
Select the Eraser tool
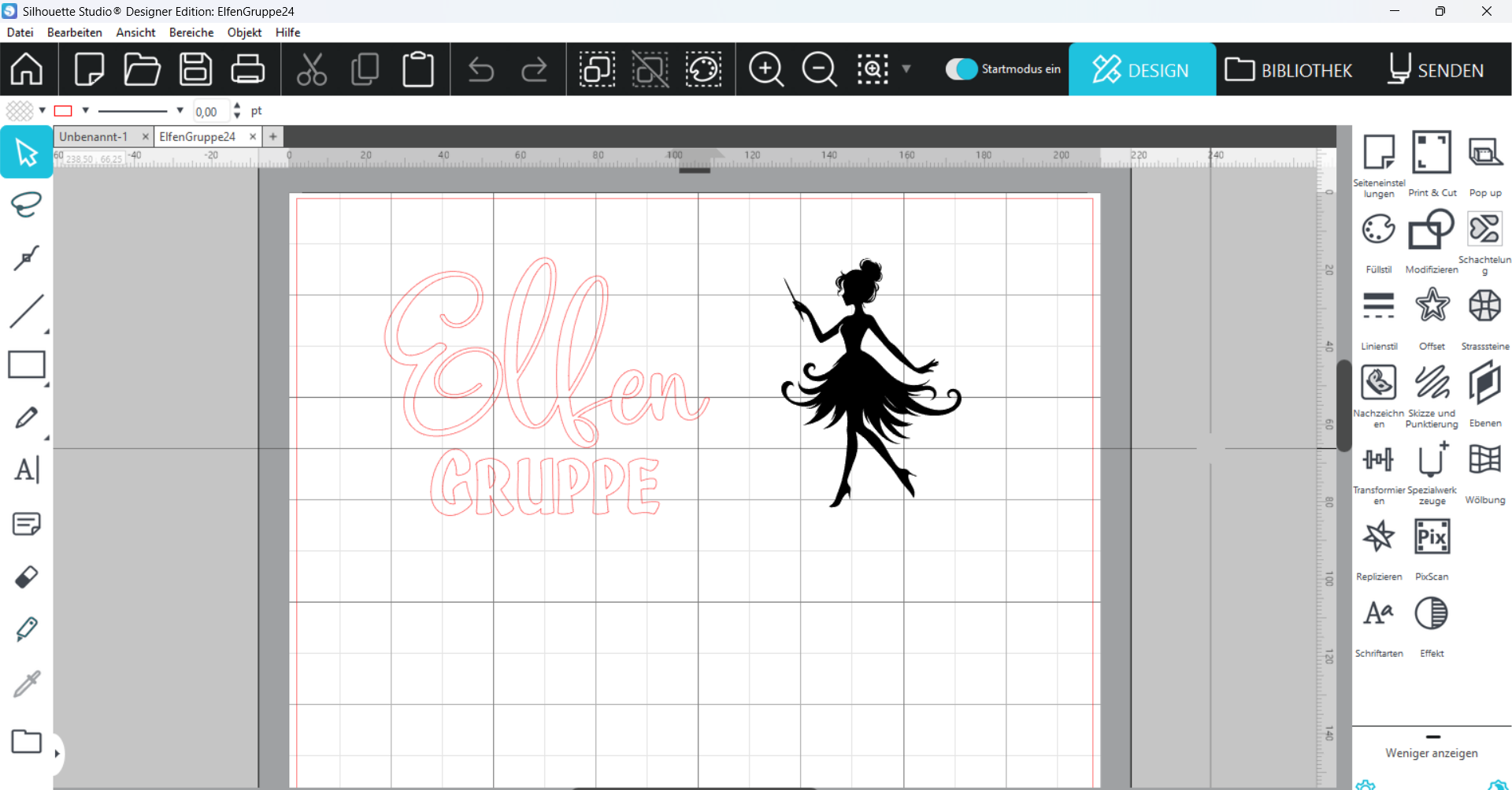pyautogui.click(x=26, y=577)
